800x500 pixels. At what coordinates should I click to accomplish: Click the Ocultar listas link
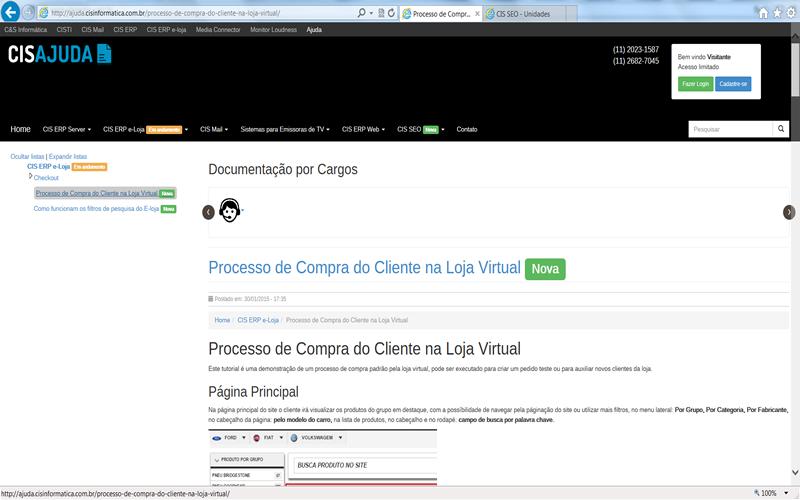click(27, 157)
